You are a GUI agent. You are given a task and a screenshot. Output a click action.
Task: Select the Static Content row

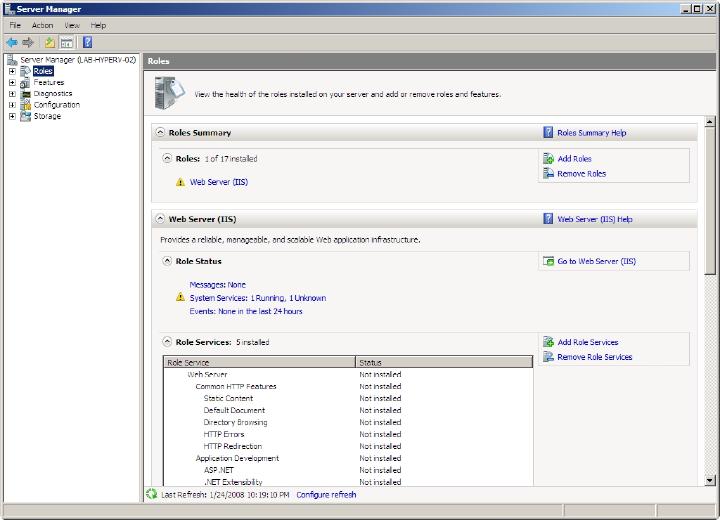pos(348,398)
